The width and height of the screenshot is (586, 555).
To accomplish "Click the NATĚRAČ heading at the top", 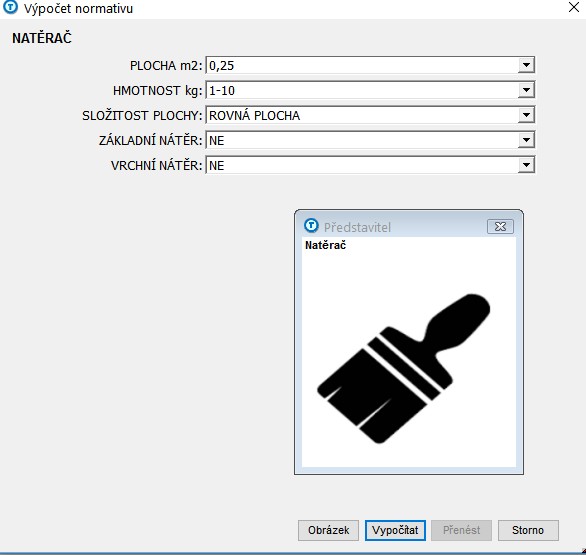I will point(41,38).
